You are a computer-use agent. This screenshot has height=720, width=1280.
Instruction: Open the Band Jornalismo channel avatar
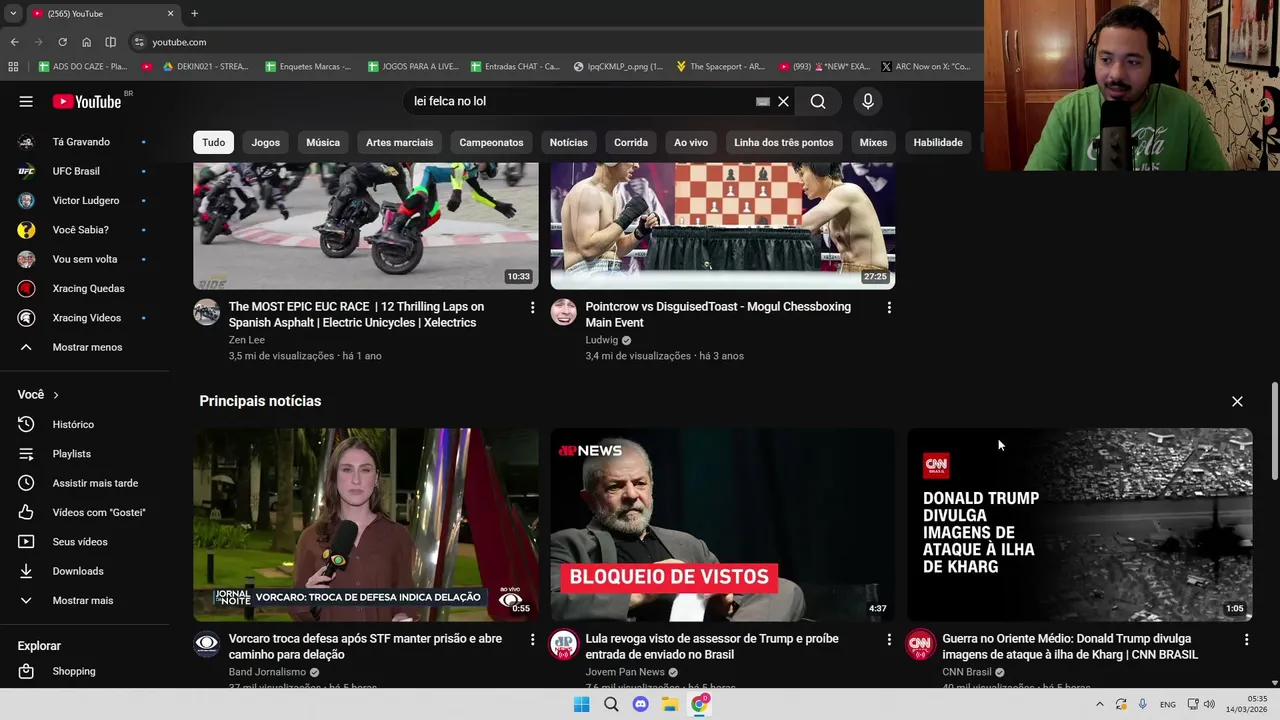coord(207,644)
